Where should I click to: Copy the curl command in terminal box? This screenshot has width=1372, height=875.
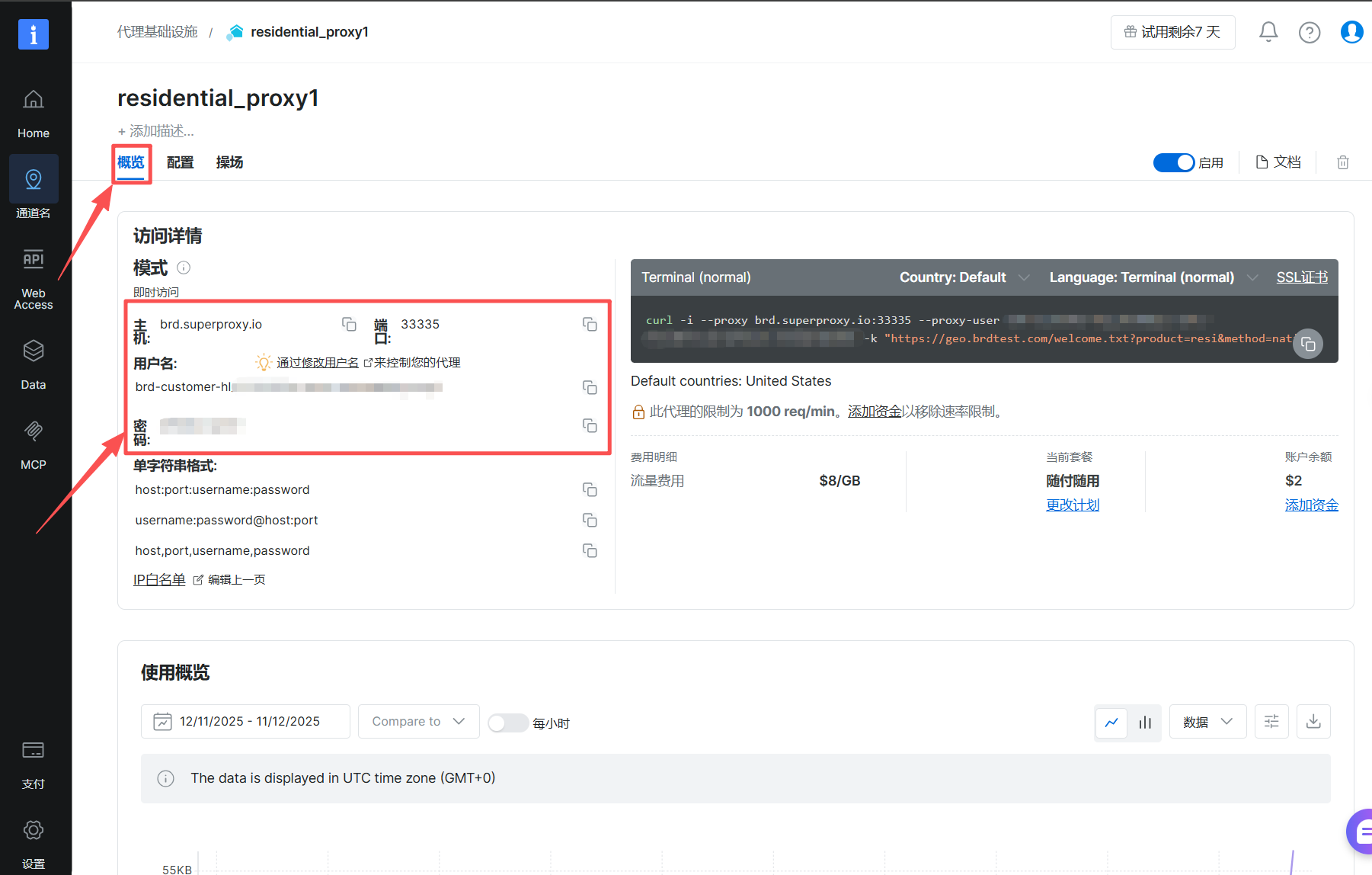click(x=1307, y=345)
